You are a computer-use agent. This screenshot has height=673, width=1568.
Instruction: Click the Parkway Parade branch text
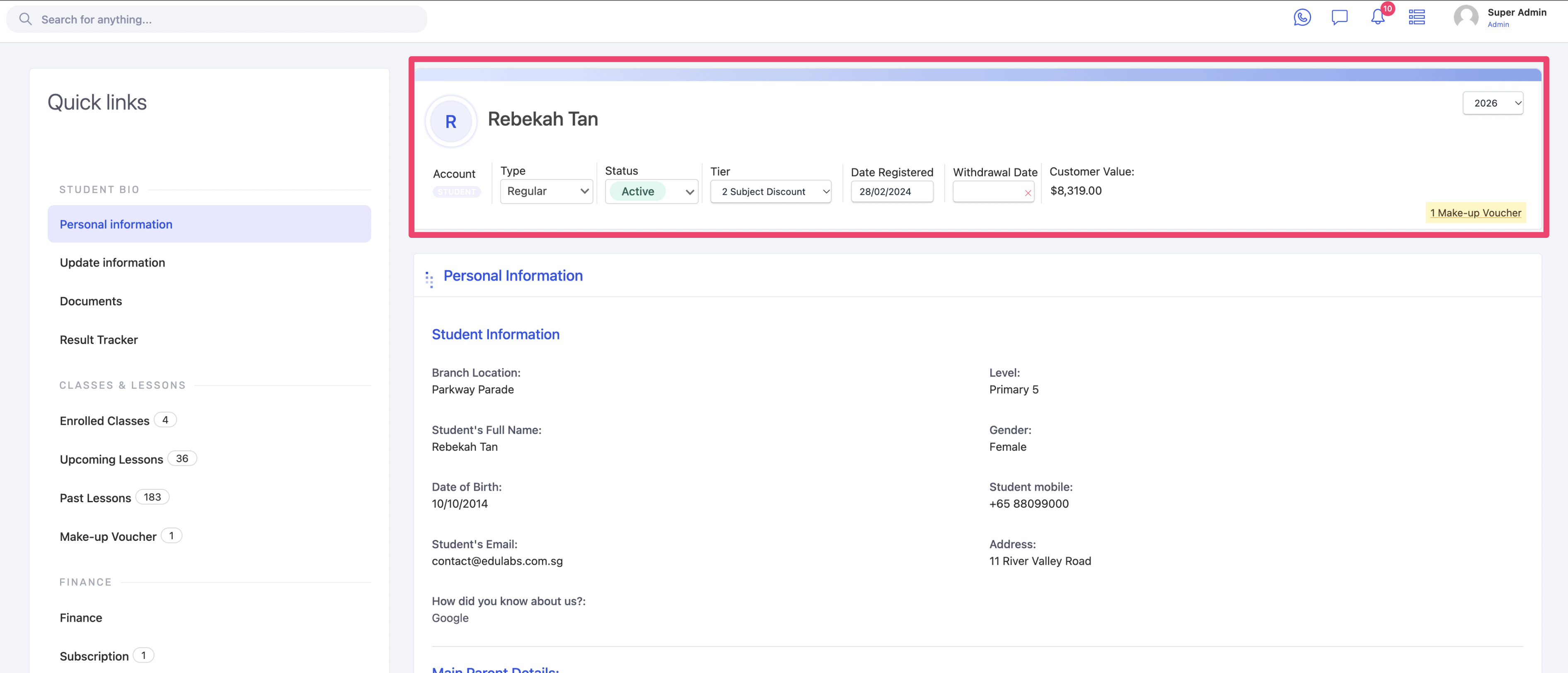click(473, 390)
